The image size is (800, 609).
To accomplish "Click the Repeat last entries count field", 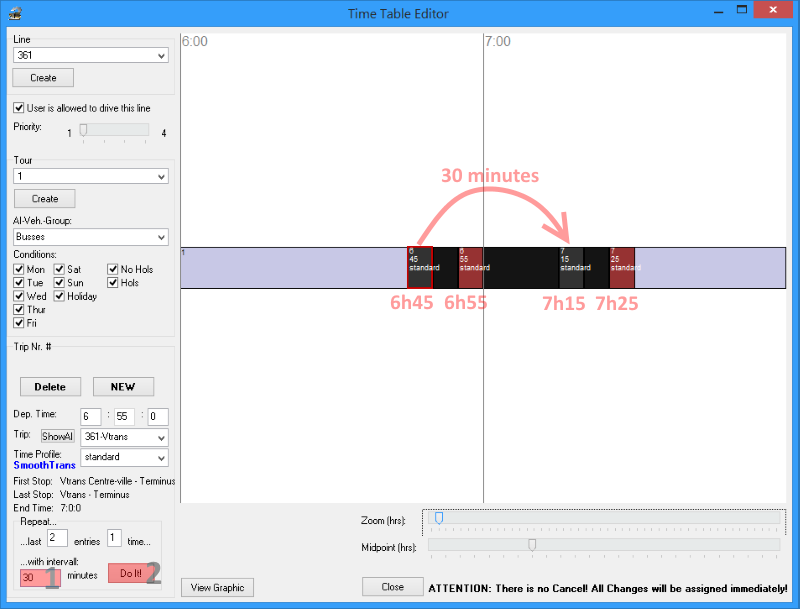I will 57,539.
